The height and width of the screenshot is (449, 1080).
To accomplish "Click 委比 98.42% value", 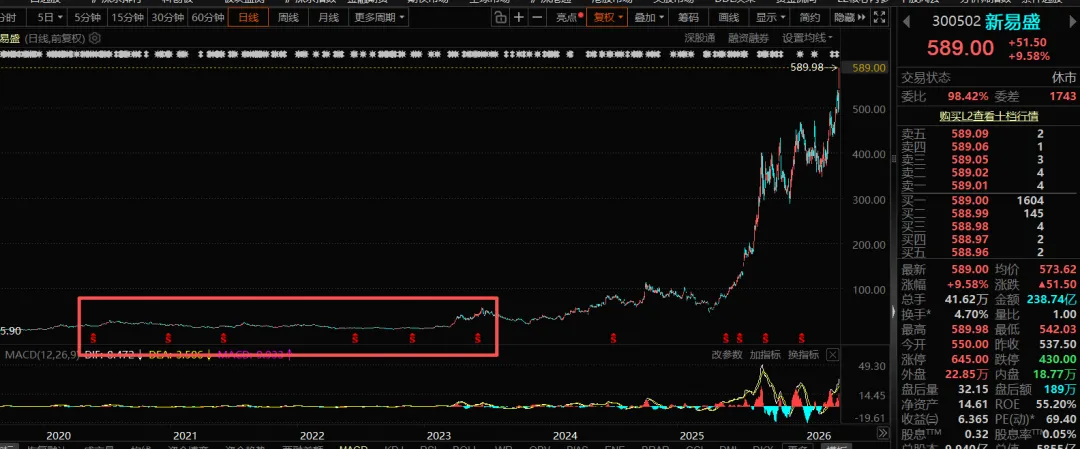I will 970,96.
